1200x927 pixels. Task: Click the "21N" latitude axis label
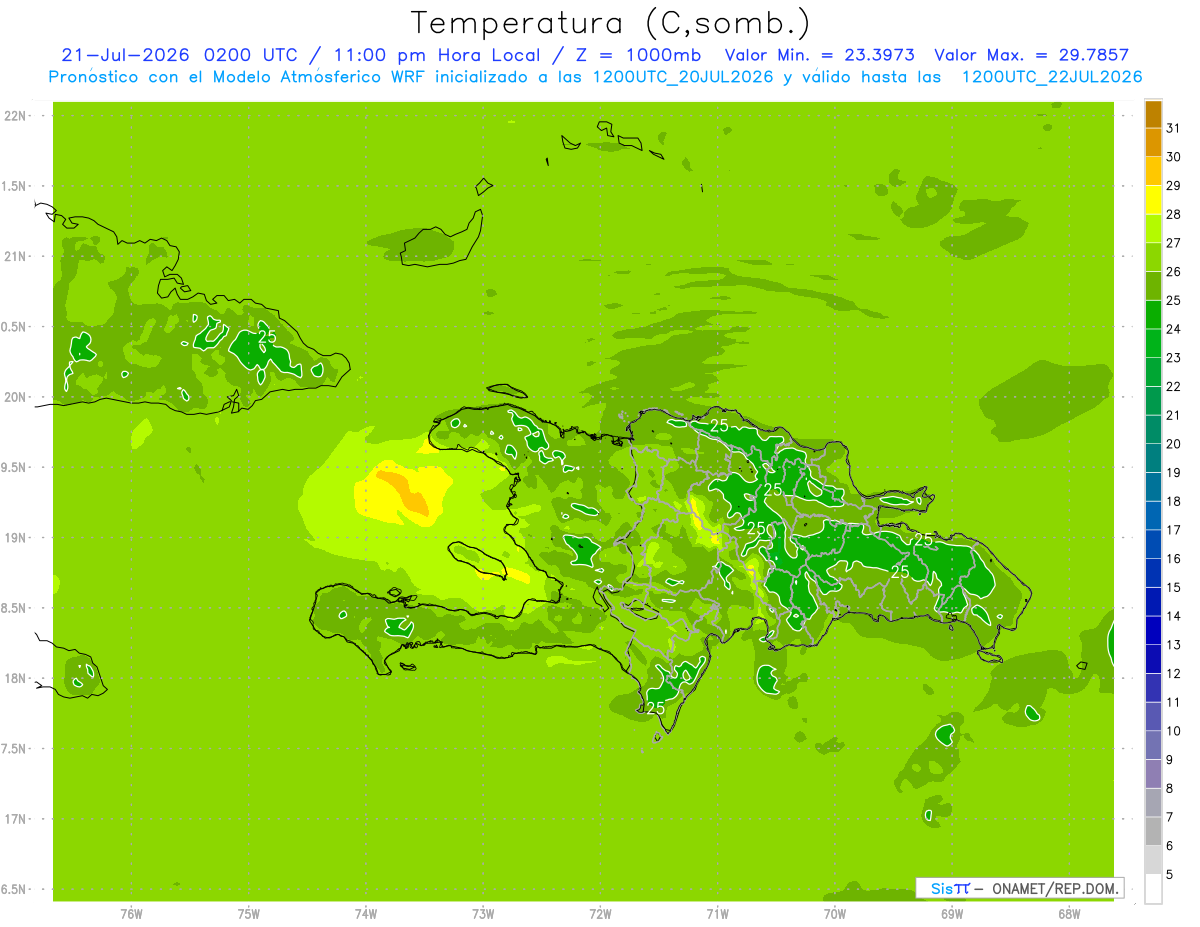point(16,257)
